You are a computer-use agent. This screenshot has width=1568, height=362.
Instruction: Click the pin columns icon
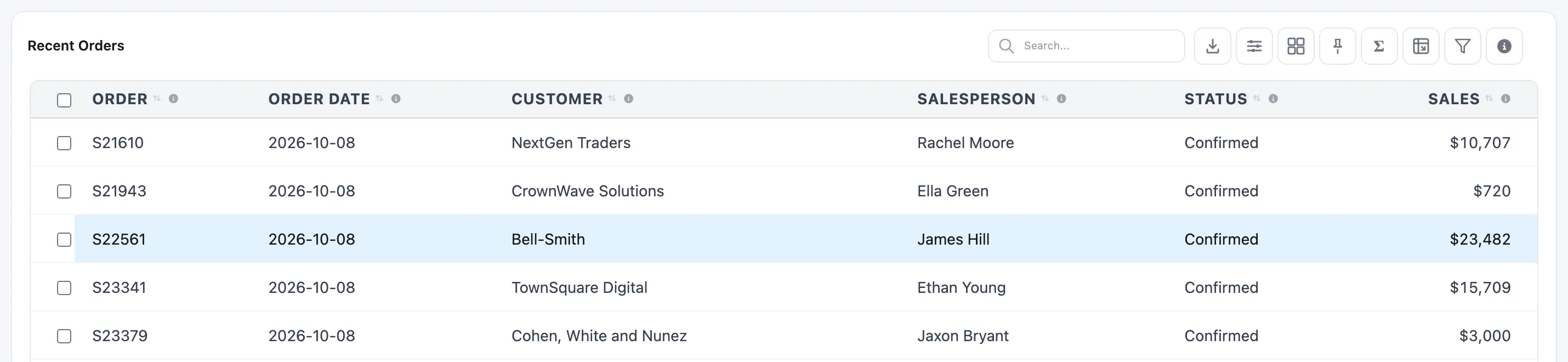1337,46
